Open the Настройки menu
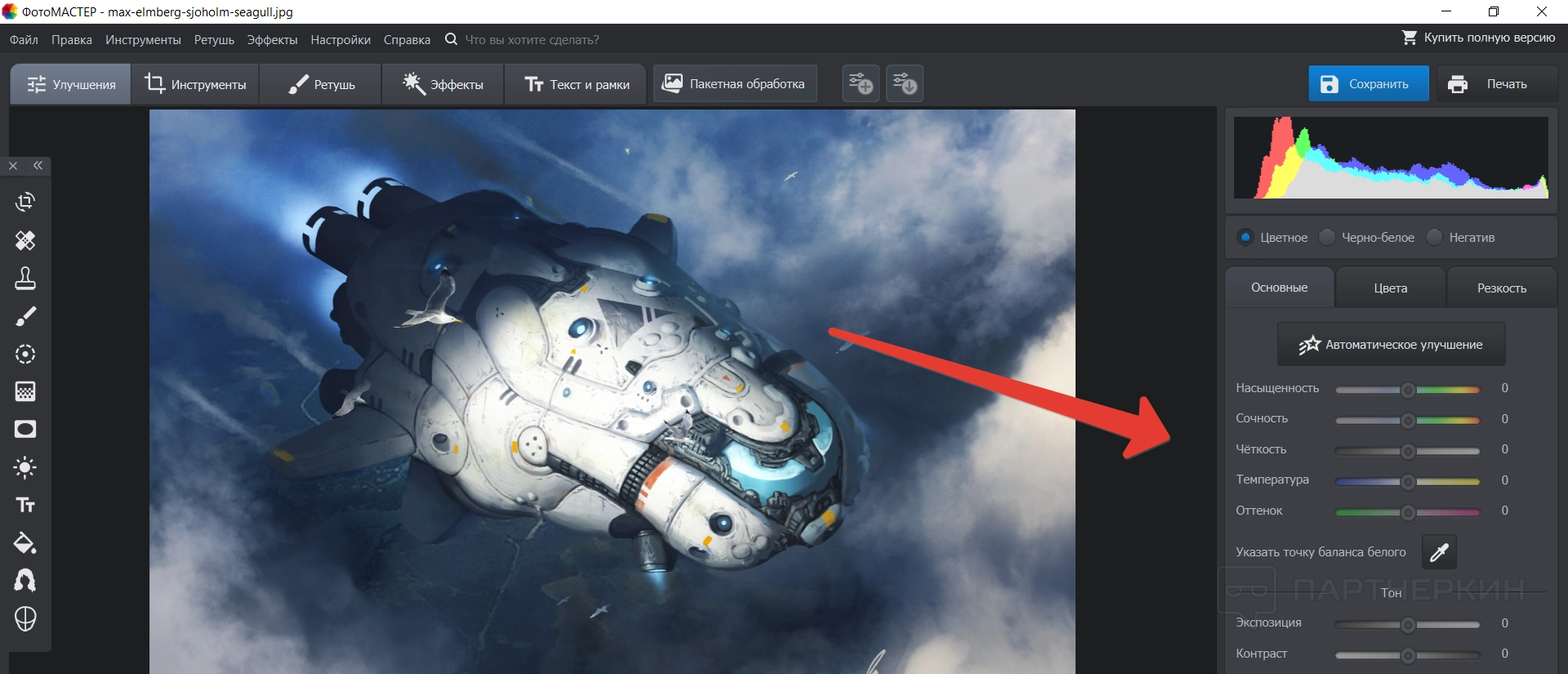This screenshot has height=674, width=1568. point(341,40)
